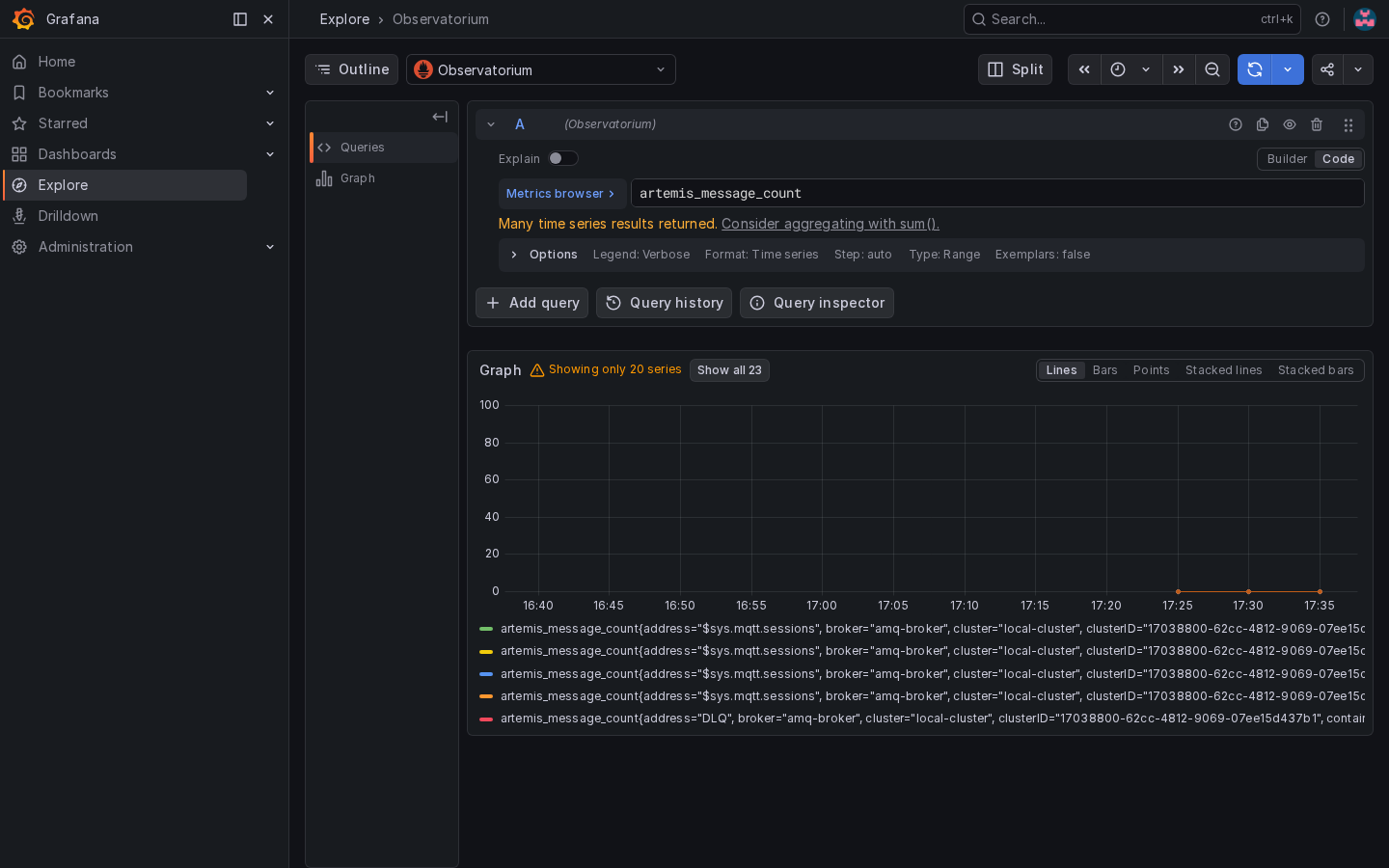Click Consider aggregating with sum() link
The image size is (1389, 868).
coord(831,224)
